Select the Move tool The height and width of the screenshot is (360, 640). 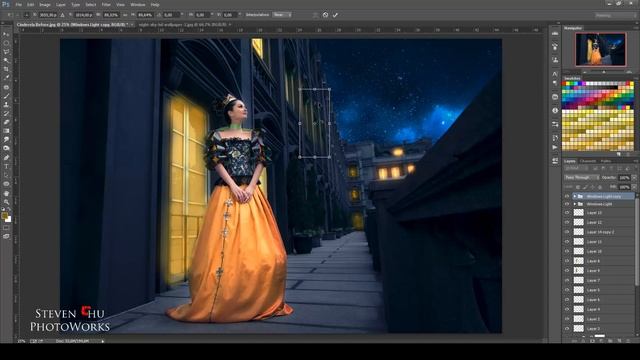point(6,34)
